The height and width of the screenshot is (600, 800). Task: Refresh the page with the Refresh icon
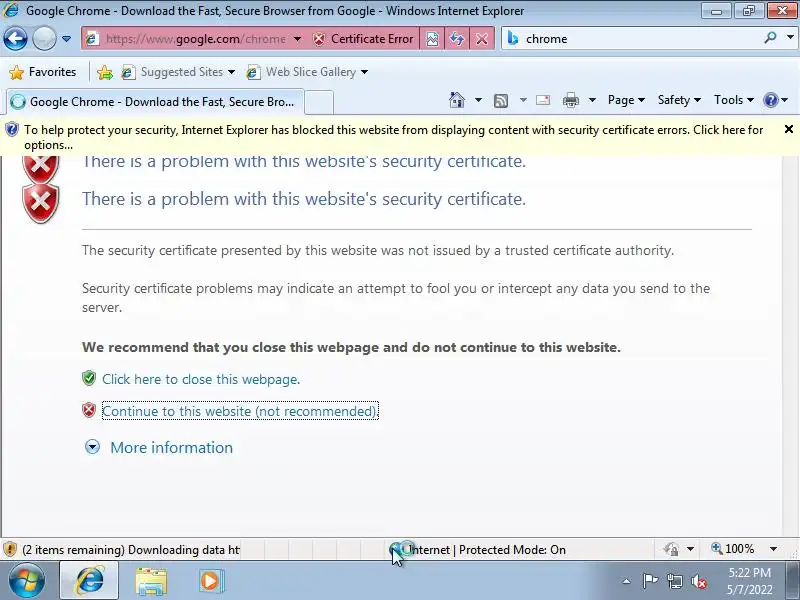pyautogui.click(x=457, y=39)
